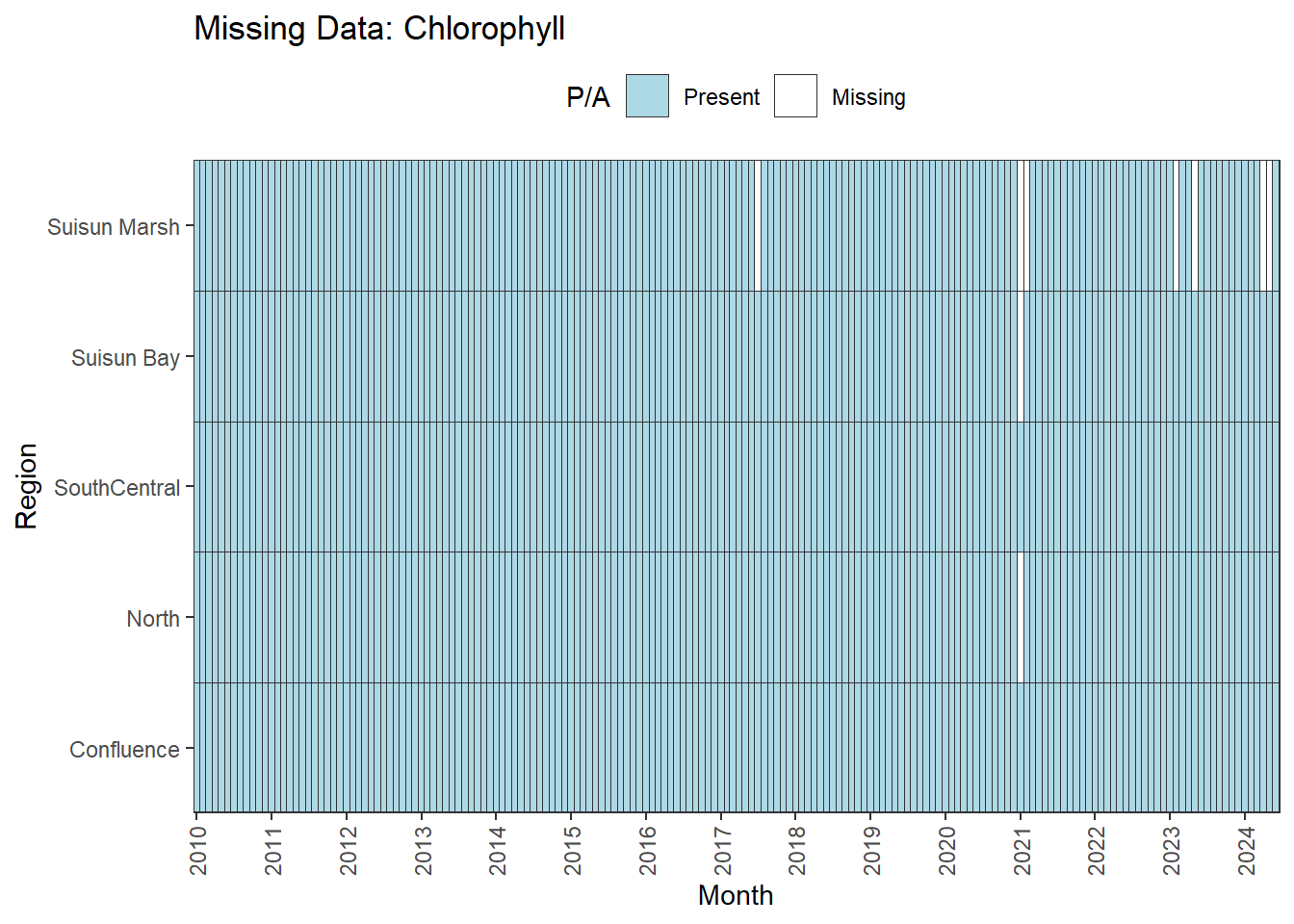Click the SouthCentral region label
This screenshot has width=1294, height=924.
pos(116,488)
